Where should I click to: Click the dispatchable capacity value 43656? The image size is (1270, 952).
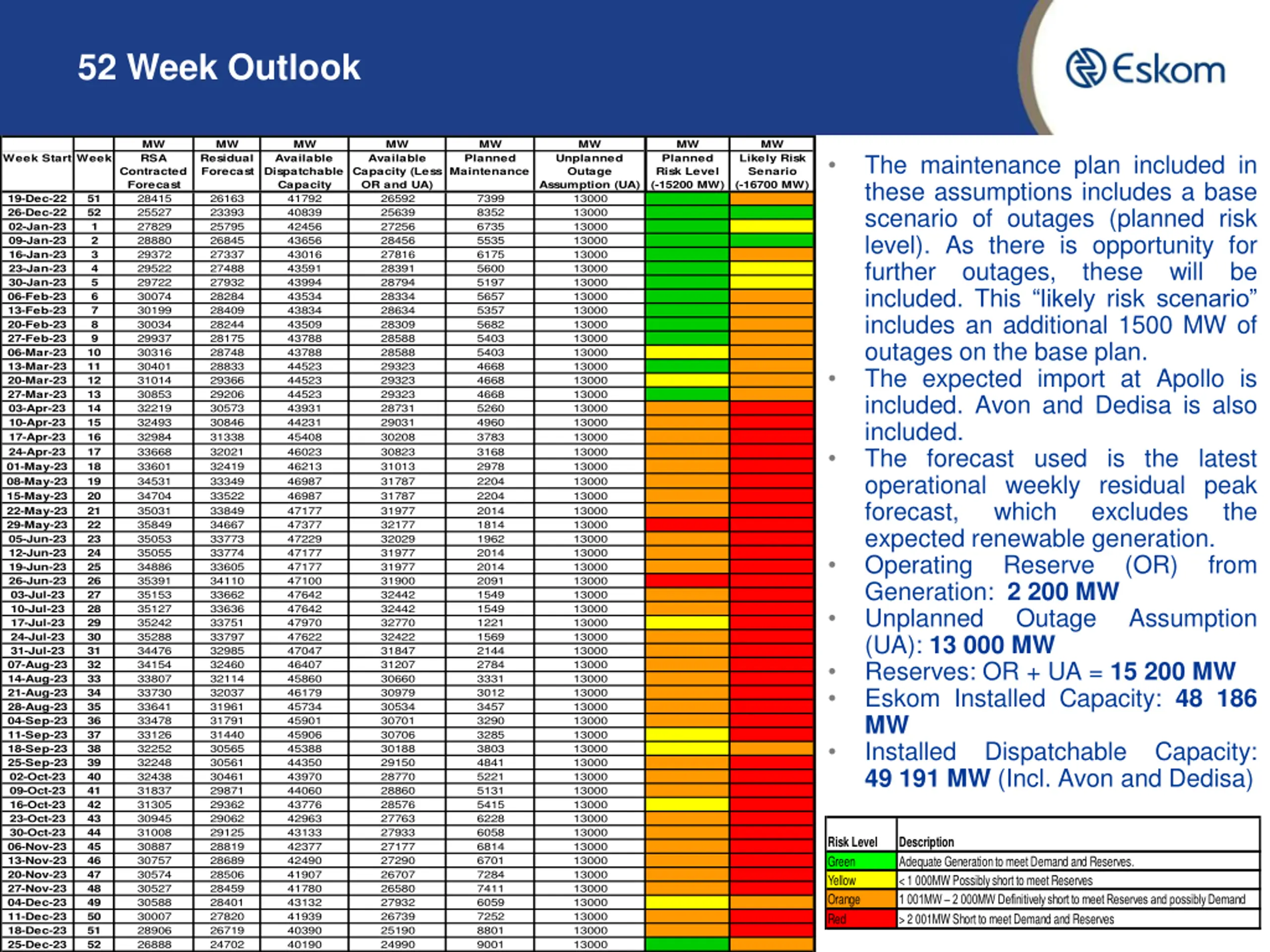pos(304,240)
